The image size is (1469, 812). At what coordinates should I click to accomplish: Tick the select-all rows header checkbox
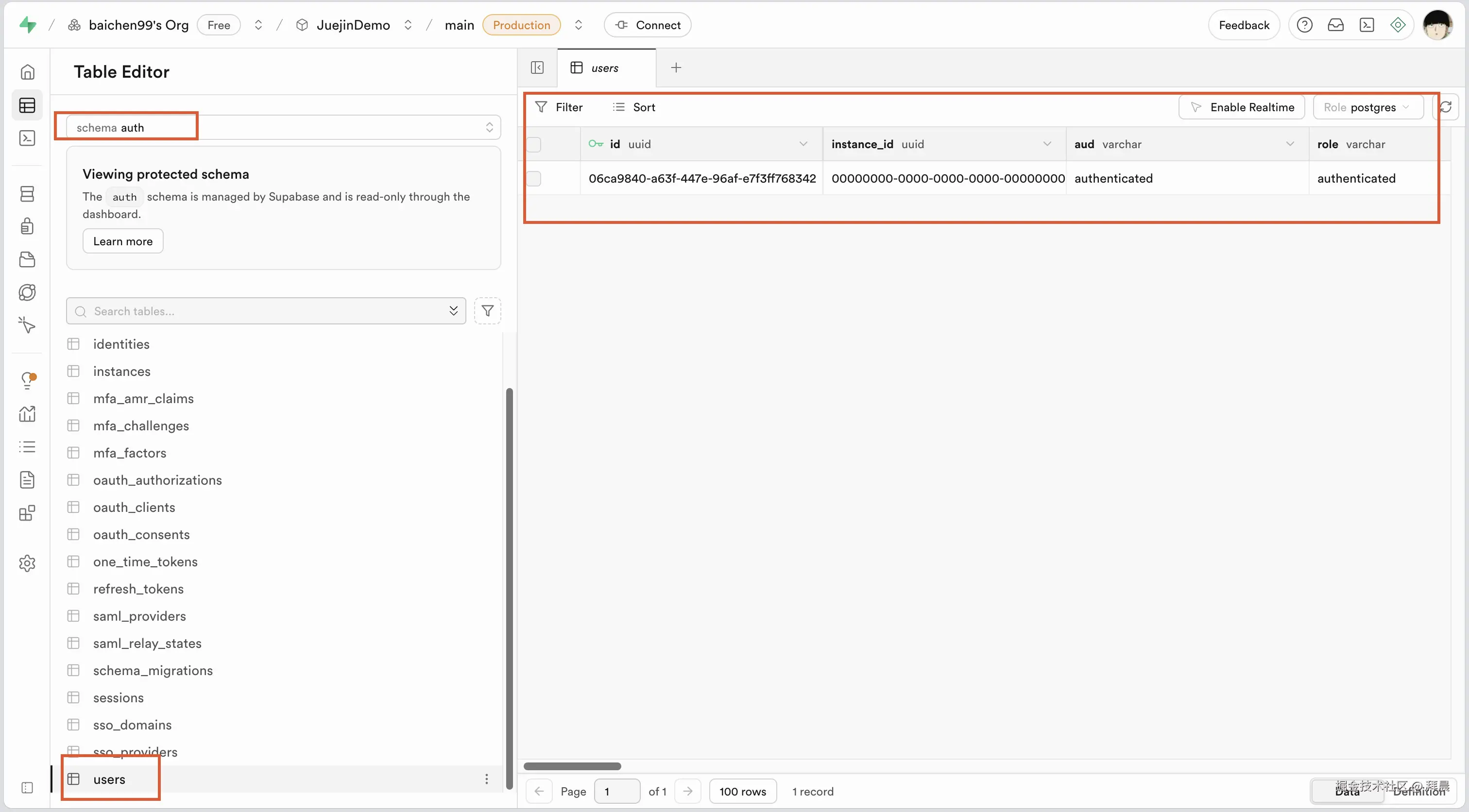[x=534, y=144]
